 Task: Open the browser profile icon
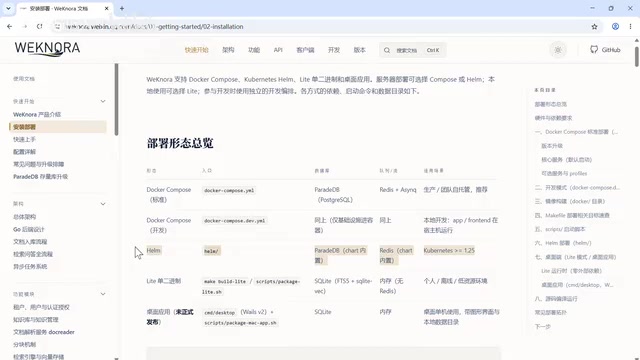615,27
